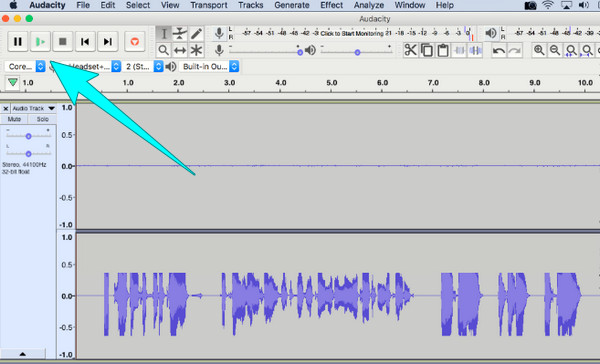The height and width of the screenshot is (364, 600).
Task: Click the lower channel waveform
Action: pyautogui.click(x=338, y=296)
